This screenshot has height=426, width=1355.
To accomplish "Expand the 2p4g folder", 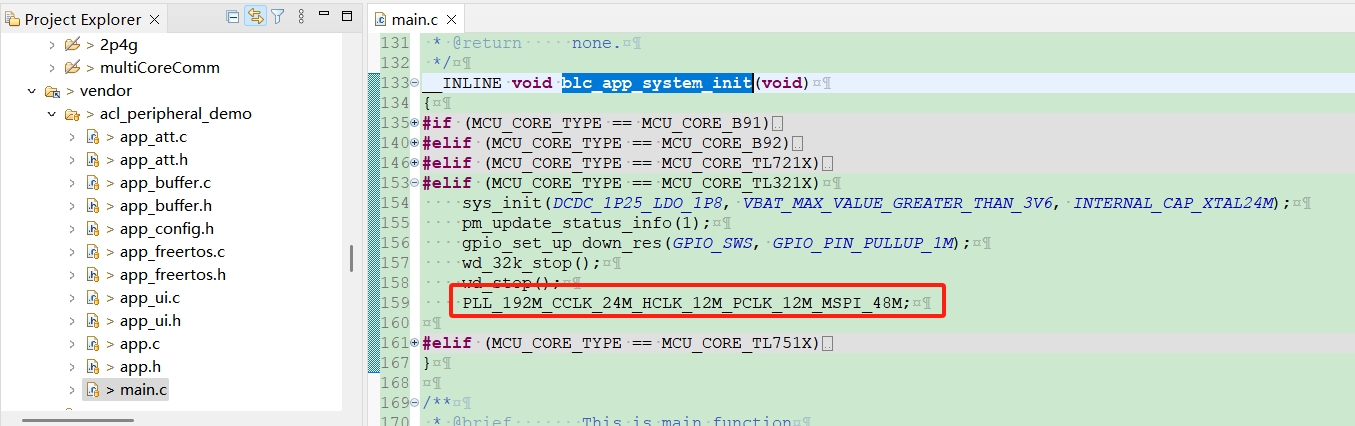I will pyautogui.click(x=52, y=45).
